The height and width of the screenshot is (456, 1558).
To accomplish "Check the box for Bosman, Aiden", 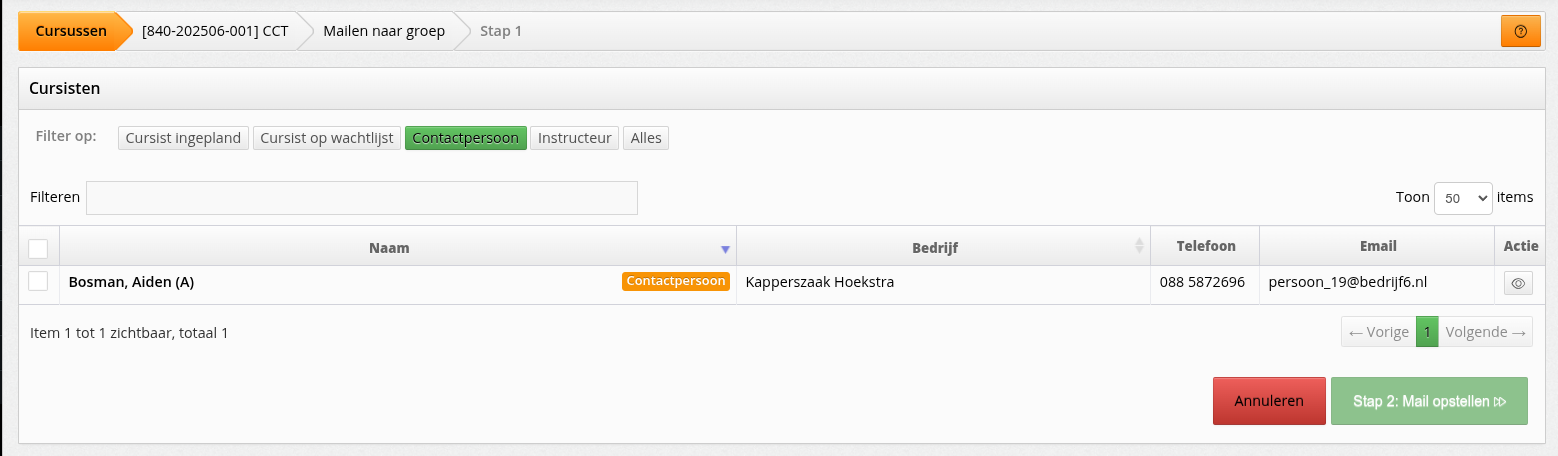I will click(38, 282).
